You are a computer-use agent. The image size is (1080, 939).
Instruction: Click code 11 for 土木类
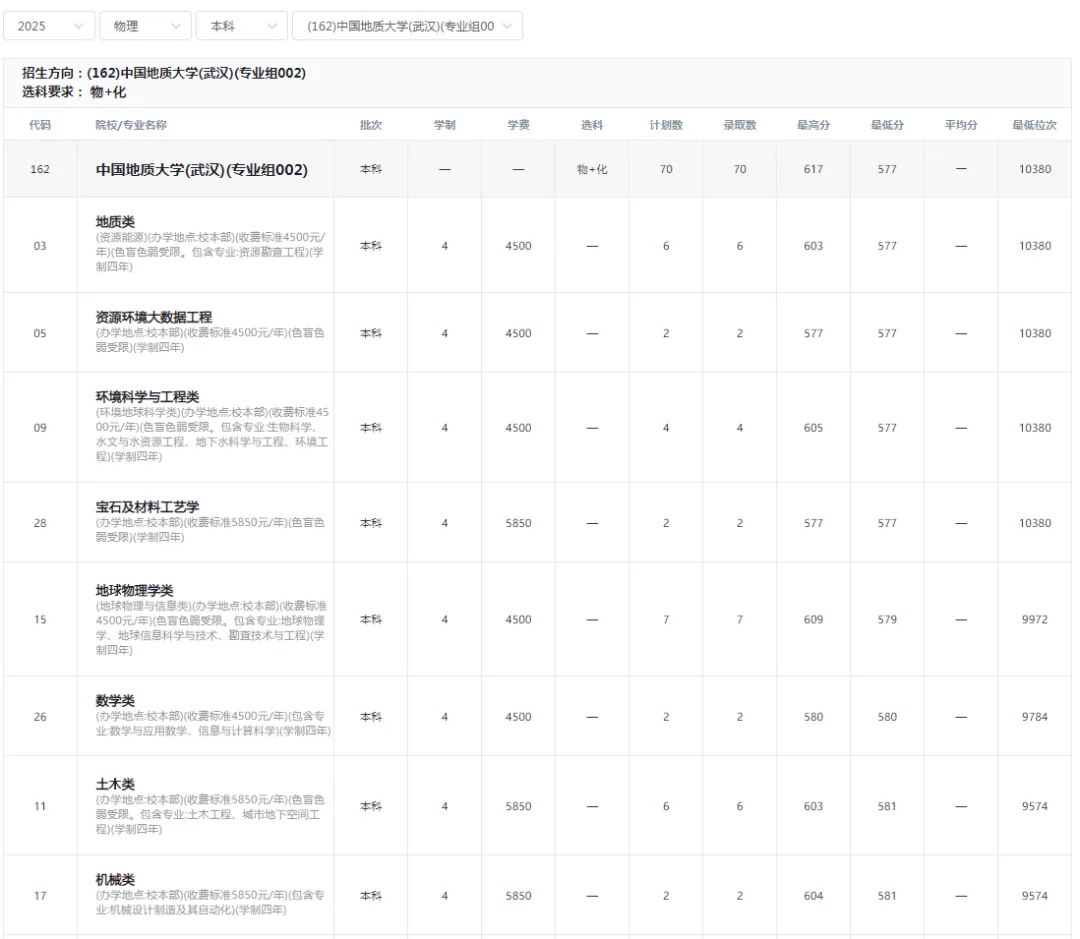pyautogui.click(x=40, y=806)
